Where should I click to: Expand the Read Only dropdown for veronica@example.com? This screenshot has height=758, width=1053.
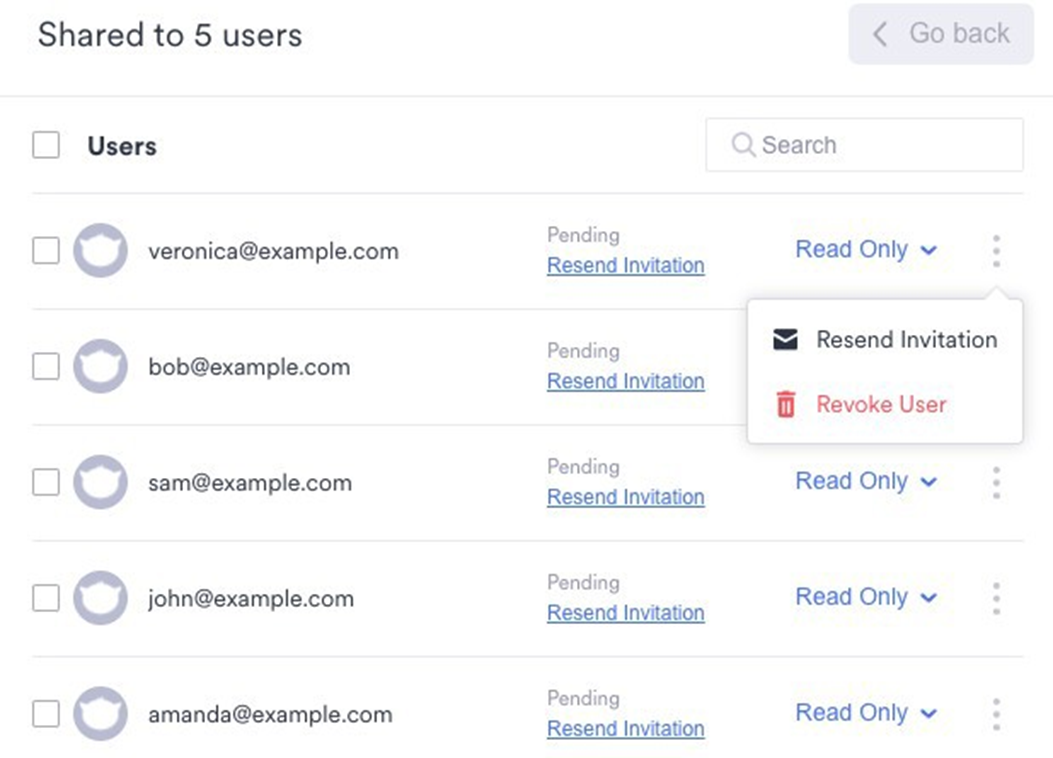pos(866,250)
